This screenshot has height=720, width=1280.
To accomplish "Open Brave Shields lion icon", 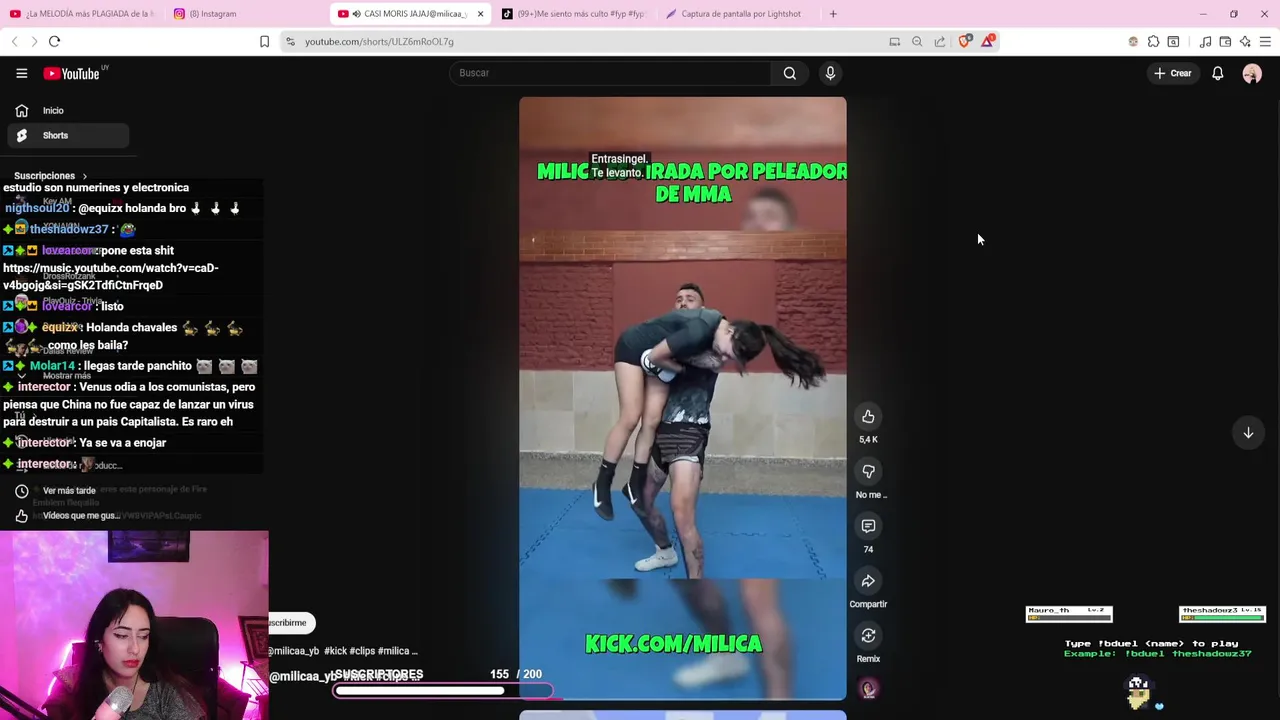I will 964,41.
